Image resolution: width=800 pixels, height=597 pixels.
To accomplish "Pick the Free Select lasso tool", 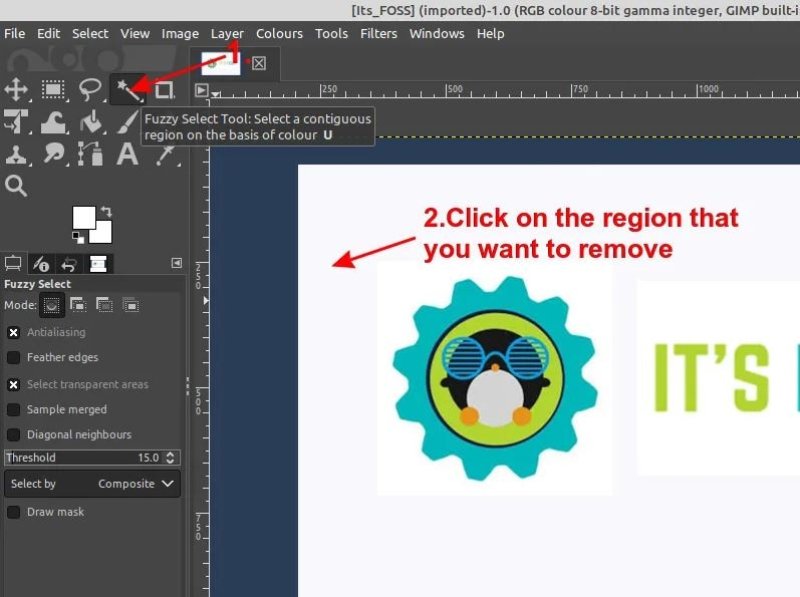I will (90, 90).
